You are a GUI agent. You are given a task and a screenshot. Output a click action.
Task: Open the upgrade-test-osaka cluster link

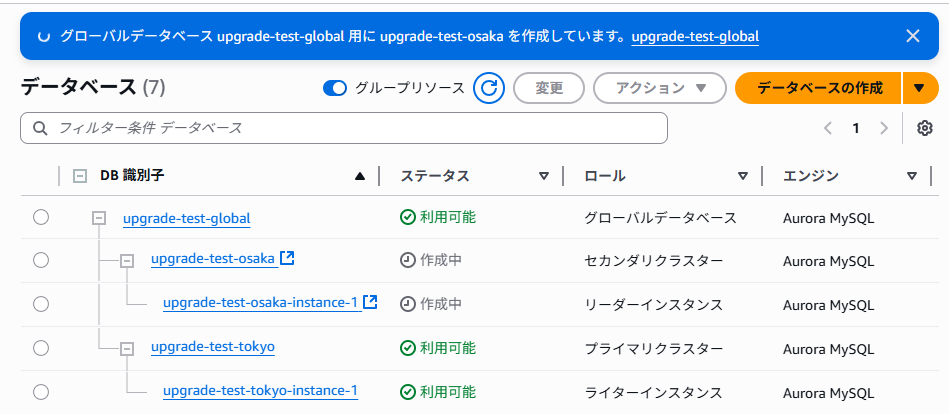pyautogui.click(x=213, y=259)
